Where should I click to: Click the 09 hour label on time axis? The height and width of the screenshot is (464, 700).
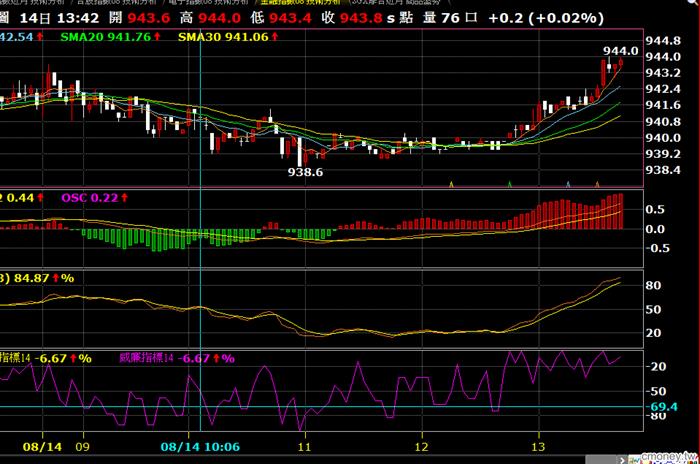click(x=83, y=447)
